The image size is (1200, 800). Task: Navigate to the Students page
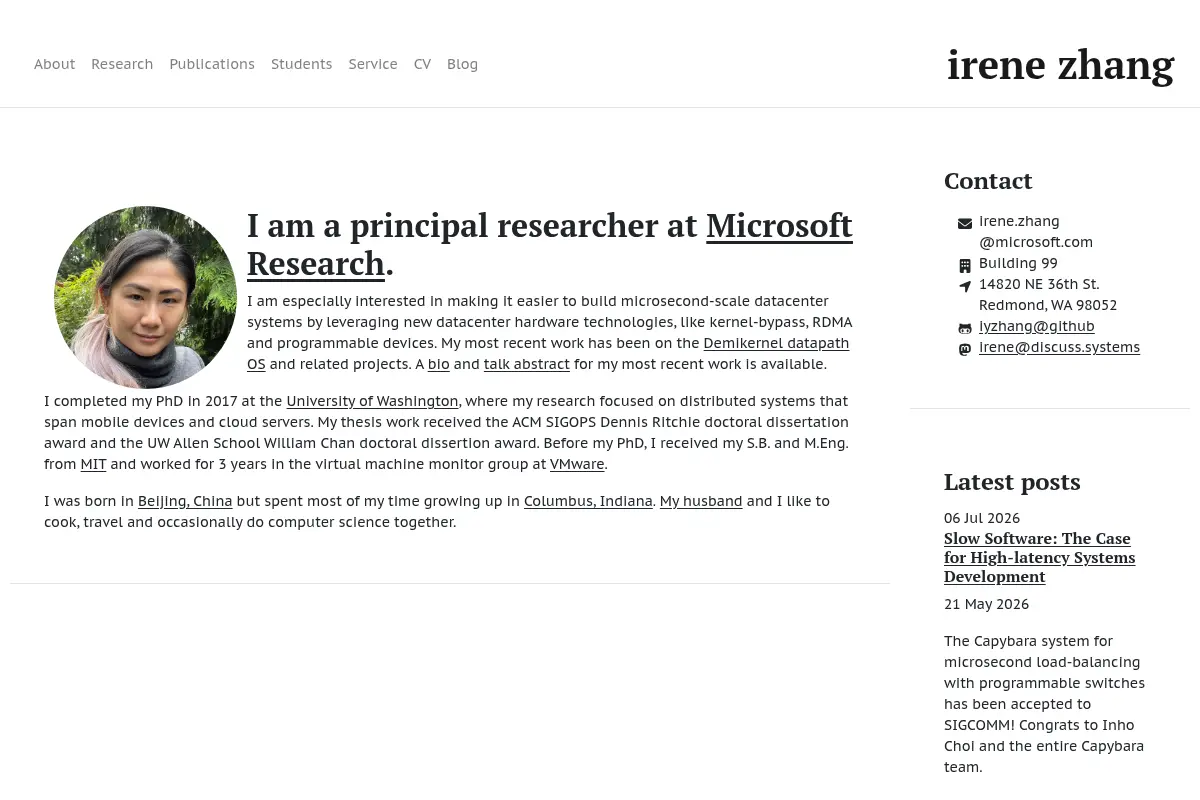click(301, 64)
